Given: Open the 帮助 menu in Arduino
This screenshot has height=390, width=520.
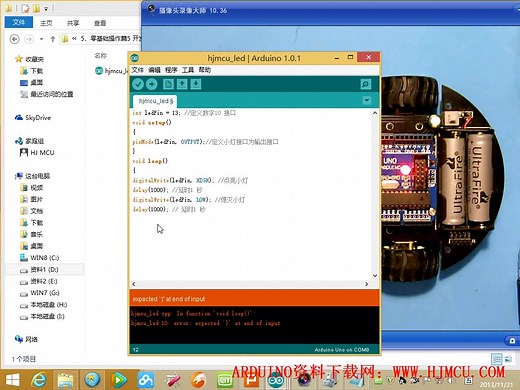Looking at the screenshot, I should [x=205, y=70].
